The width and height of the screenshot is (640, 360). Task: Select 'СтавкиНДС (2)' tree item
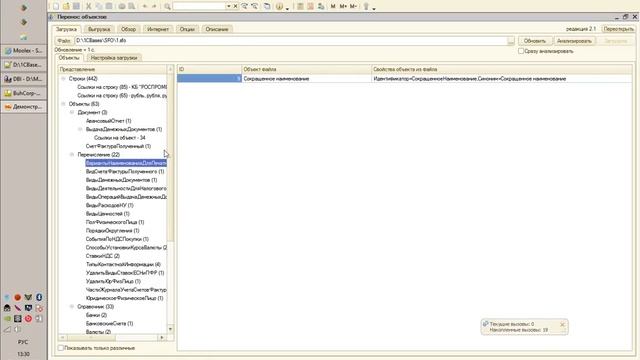pos(103,256)
